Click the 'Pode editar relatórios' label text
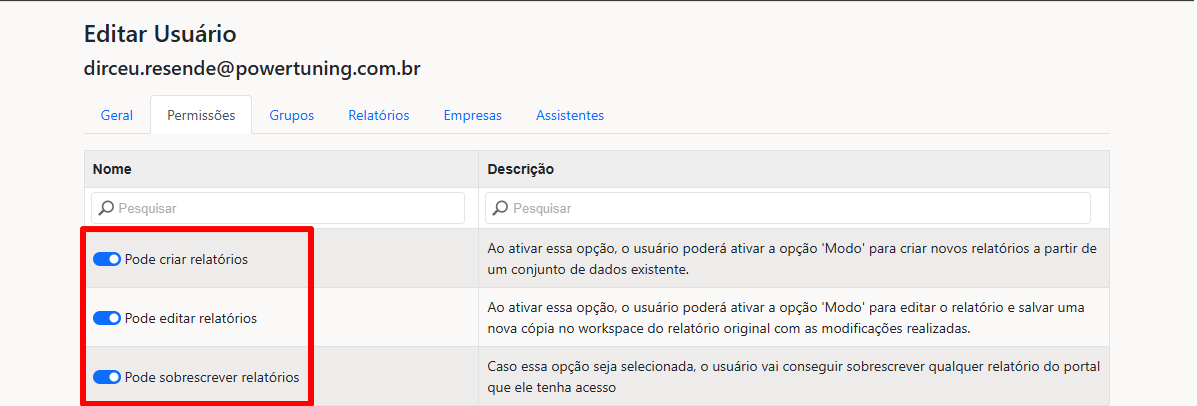The width and height of the screenshot is (1197, 406). (191, 318)
